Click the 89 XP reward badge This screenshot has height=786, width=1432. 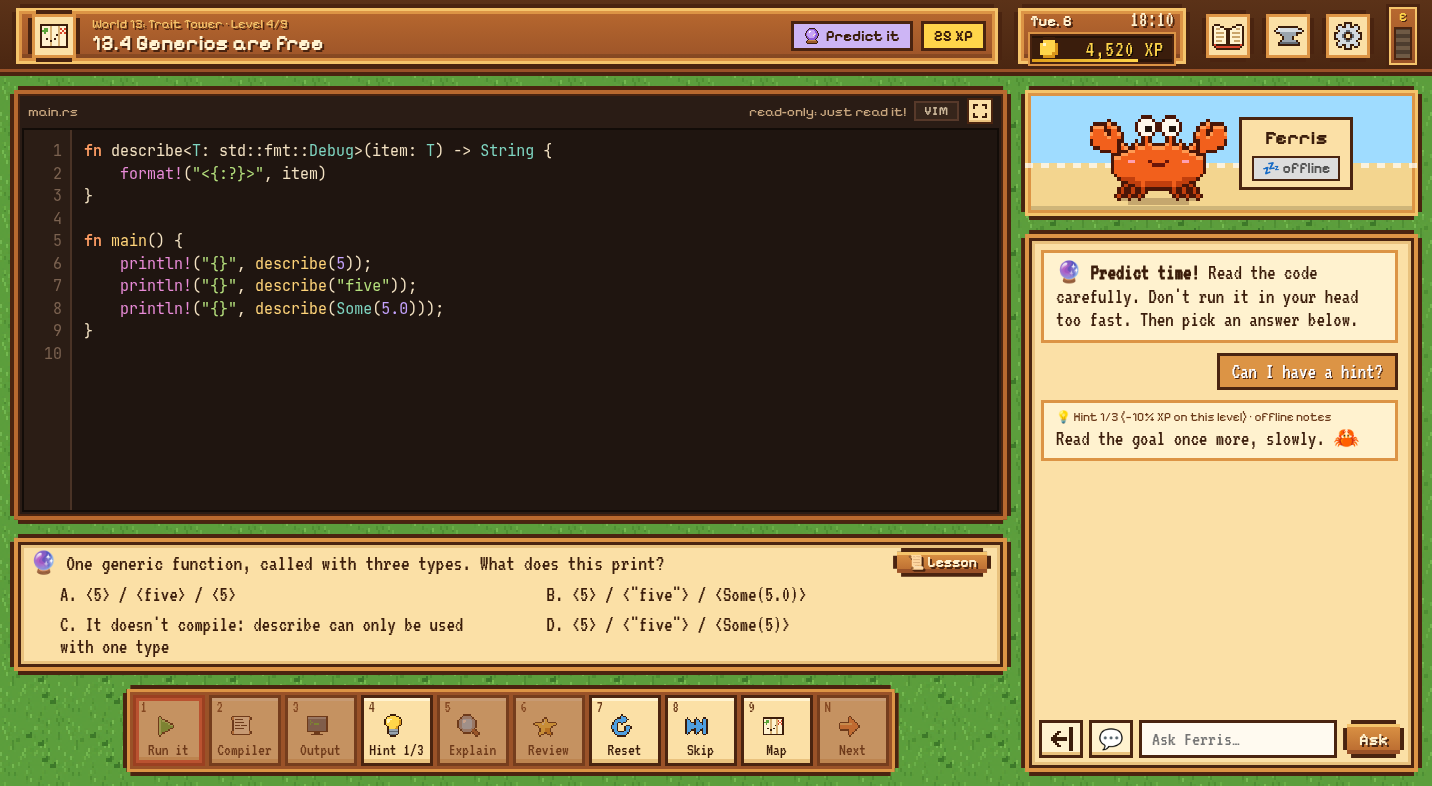coord(953,36)
